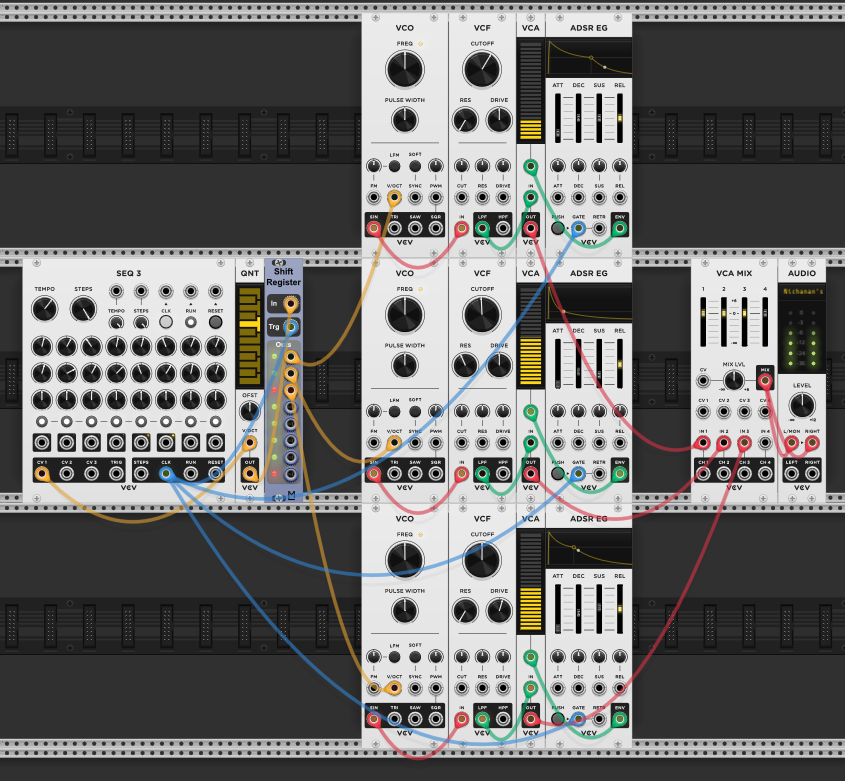Click the top-row VCA OUT jack
The height and width of the screenshot is (781, 845).
(531, 229)
